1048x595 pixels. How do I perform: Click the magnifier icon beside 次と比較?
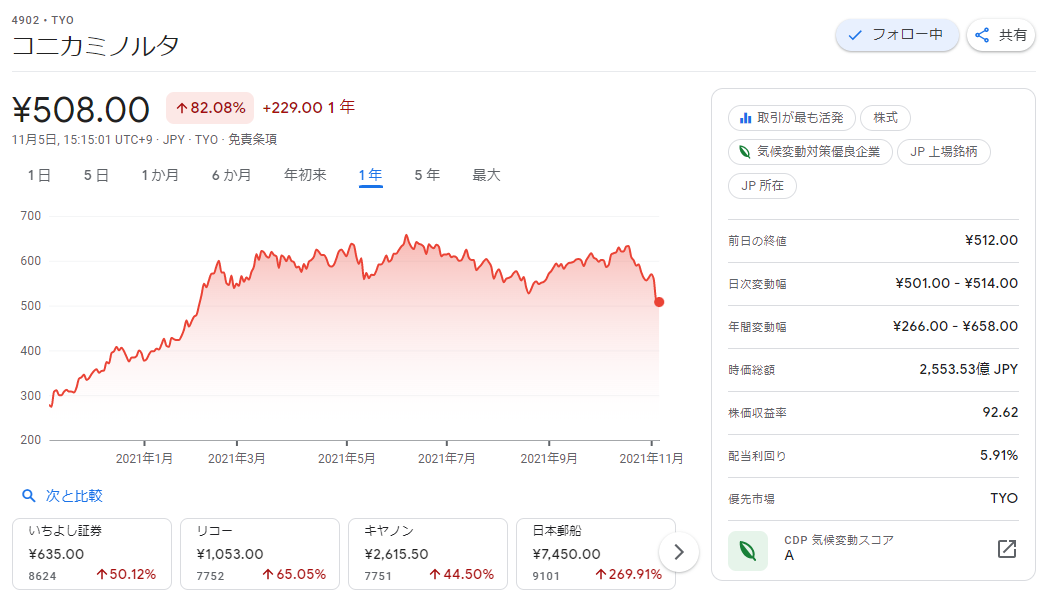click(29, 496)
